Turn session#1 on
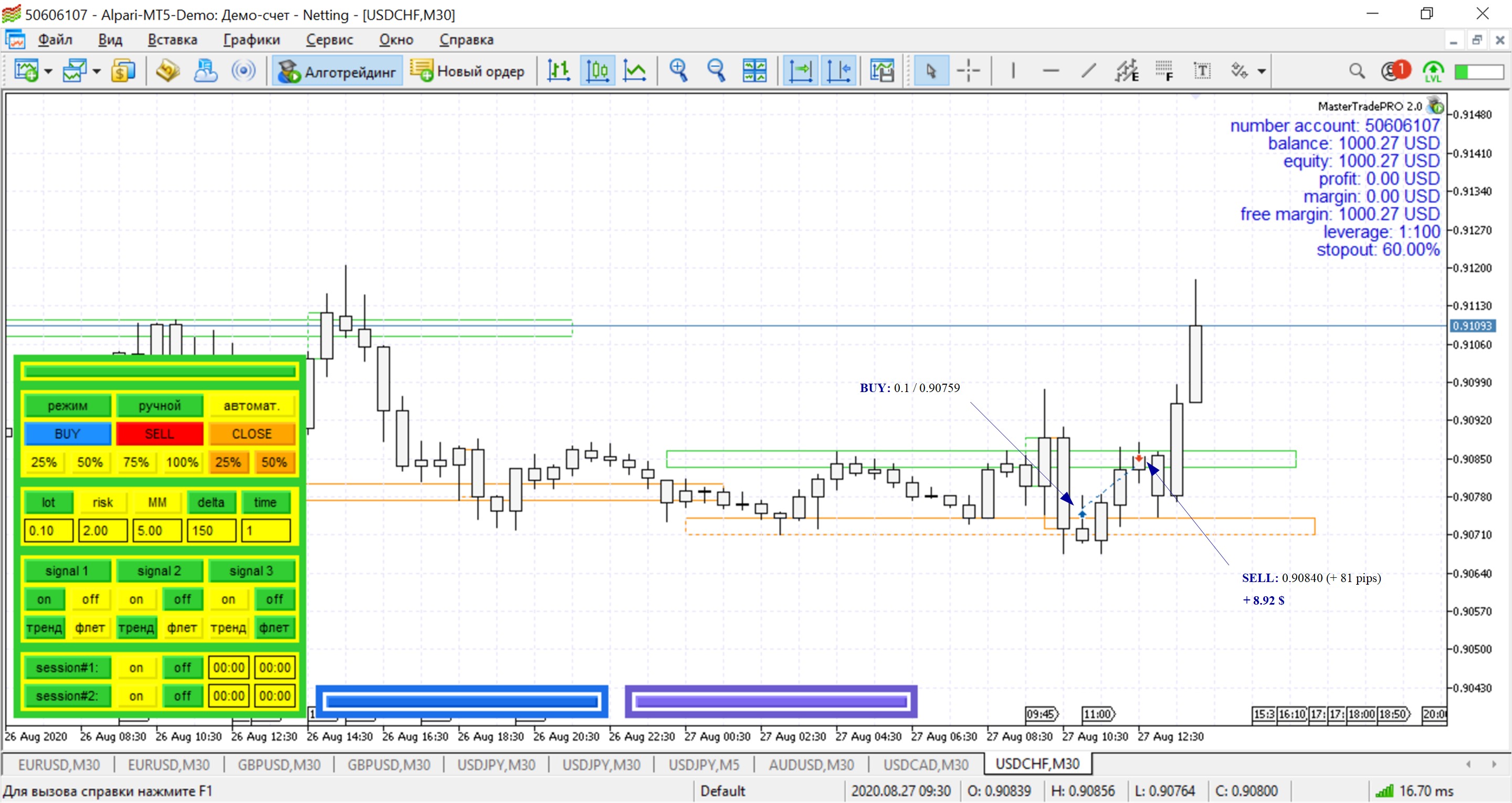Image resolution: width=1512 pixels, height=803 pixels. point(135,668)
